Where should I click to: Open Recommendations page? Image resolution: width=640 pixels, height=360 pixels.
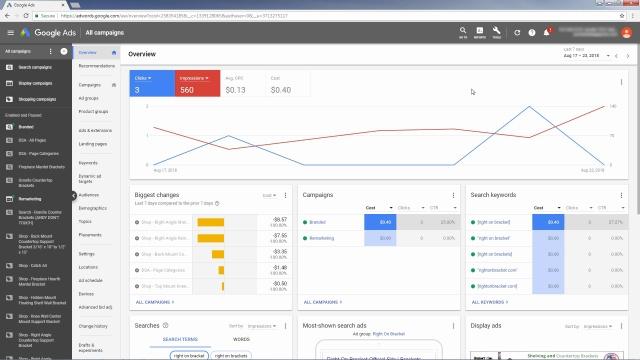pyautogui.click(x=97, y=66)
